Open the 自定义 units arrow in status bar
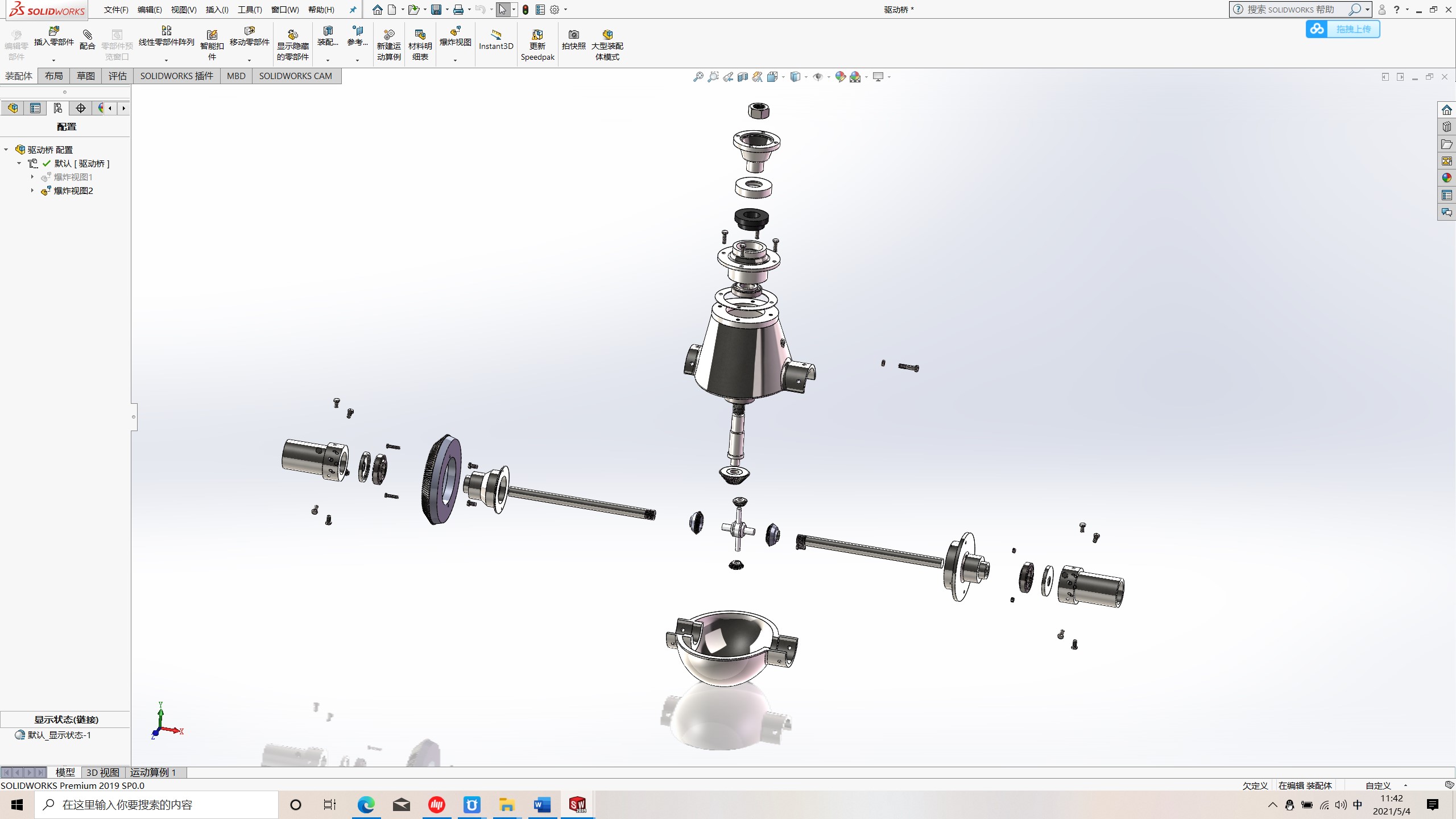Image resolution: width=1456 pixels, height=819 pixels. coord(1405,785)
